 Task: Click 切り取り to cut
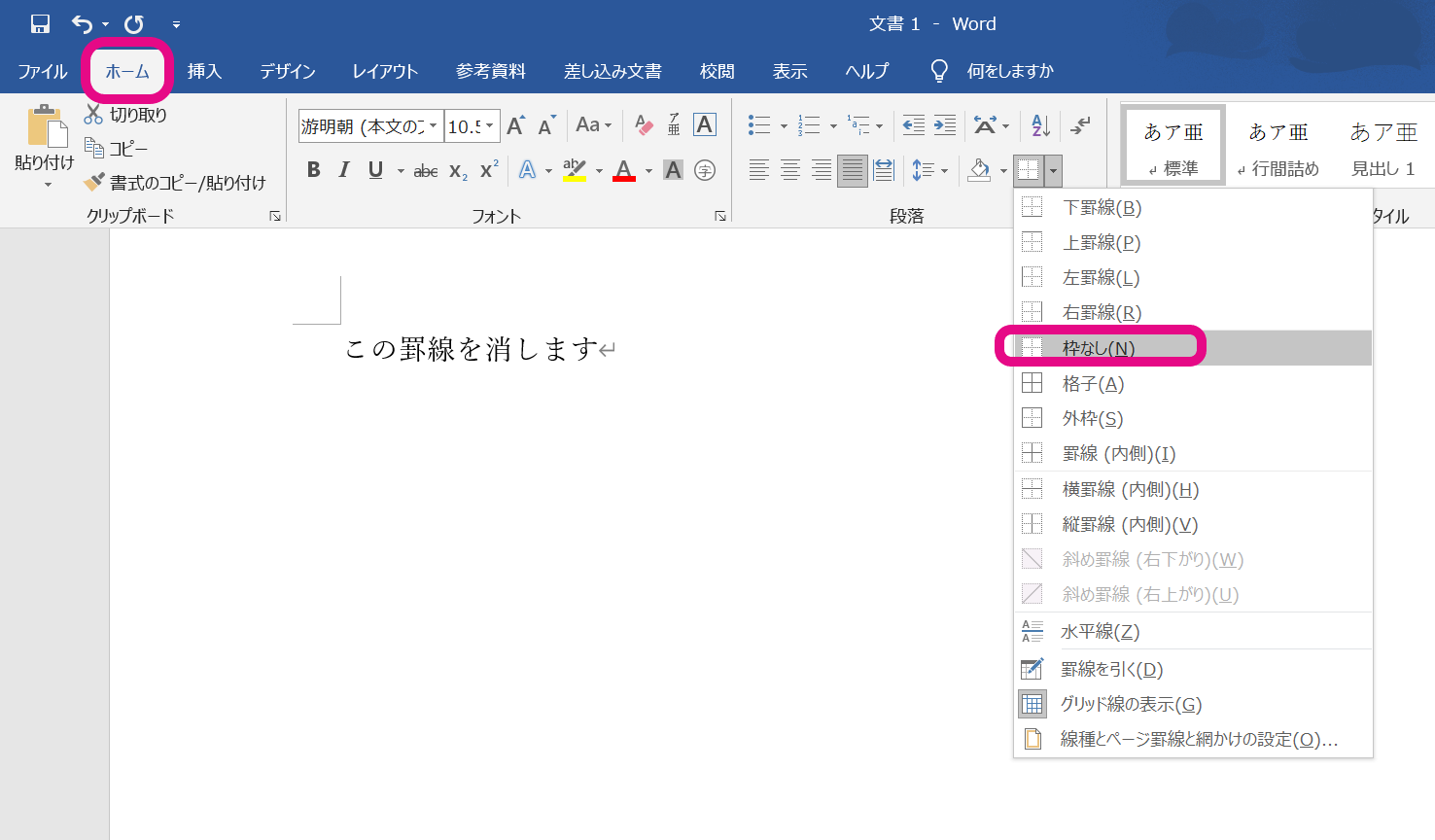[x=126, y=115]
